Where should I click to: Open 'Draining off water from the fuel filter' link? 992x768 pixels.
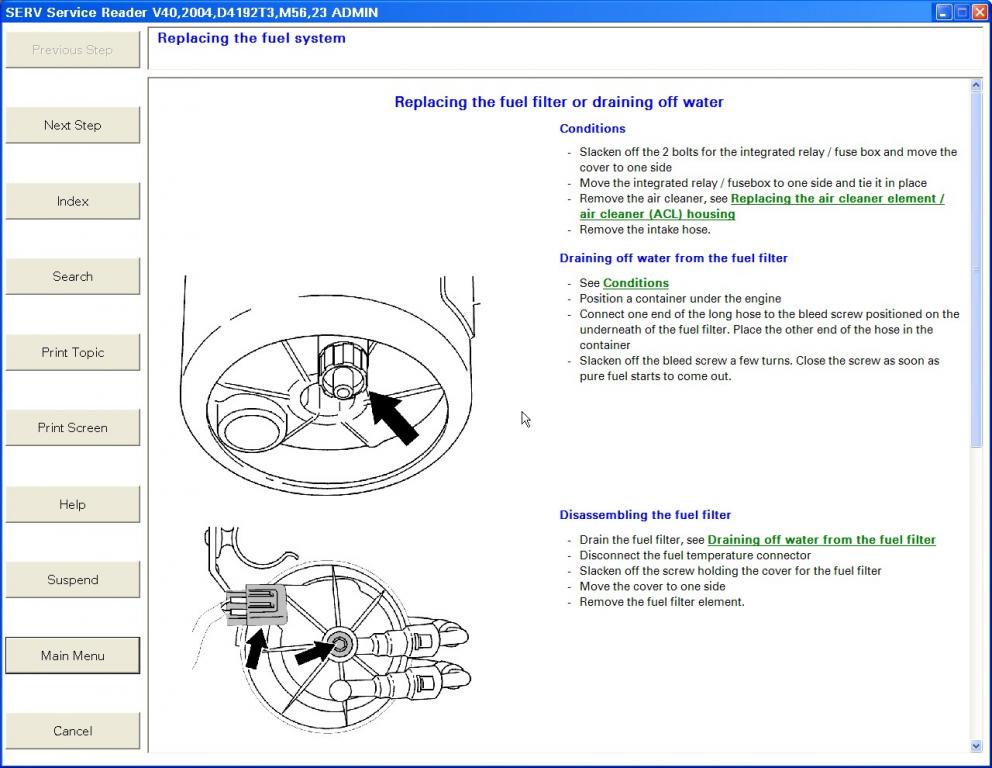click(x=821, y=540)
